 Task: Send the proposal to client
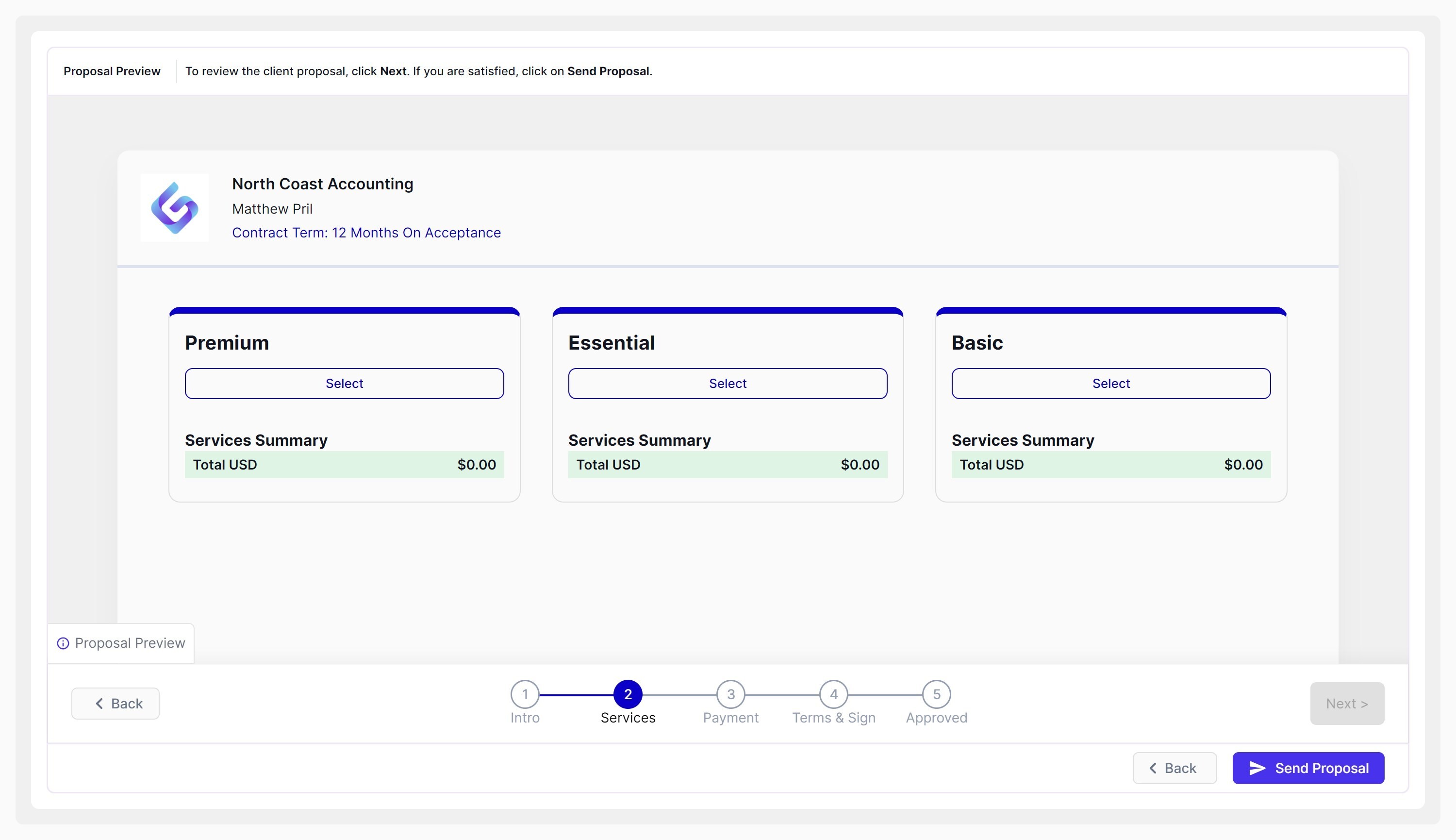(1308, 768)
